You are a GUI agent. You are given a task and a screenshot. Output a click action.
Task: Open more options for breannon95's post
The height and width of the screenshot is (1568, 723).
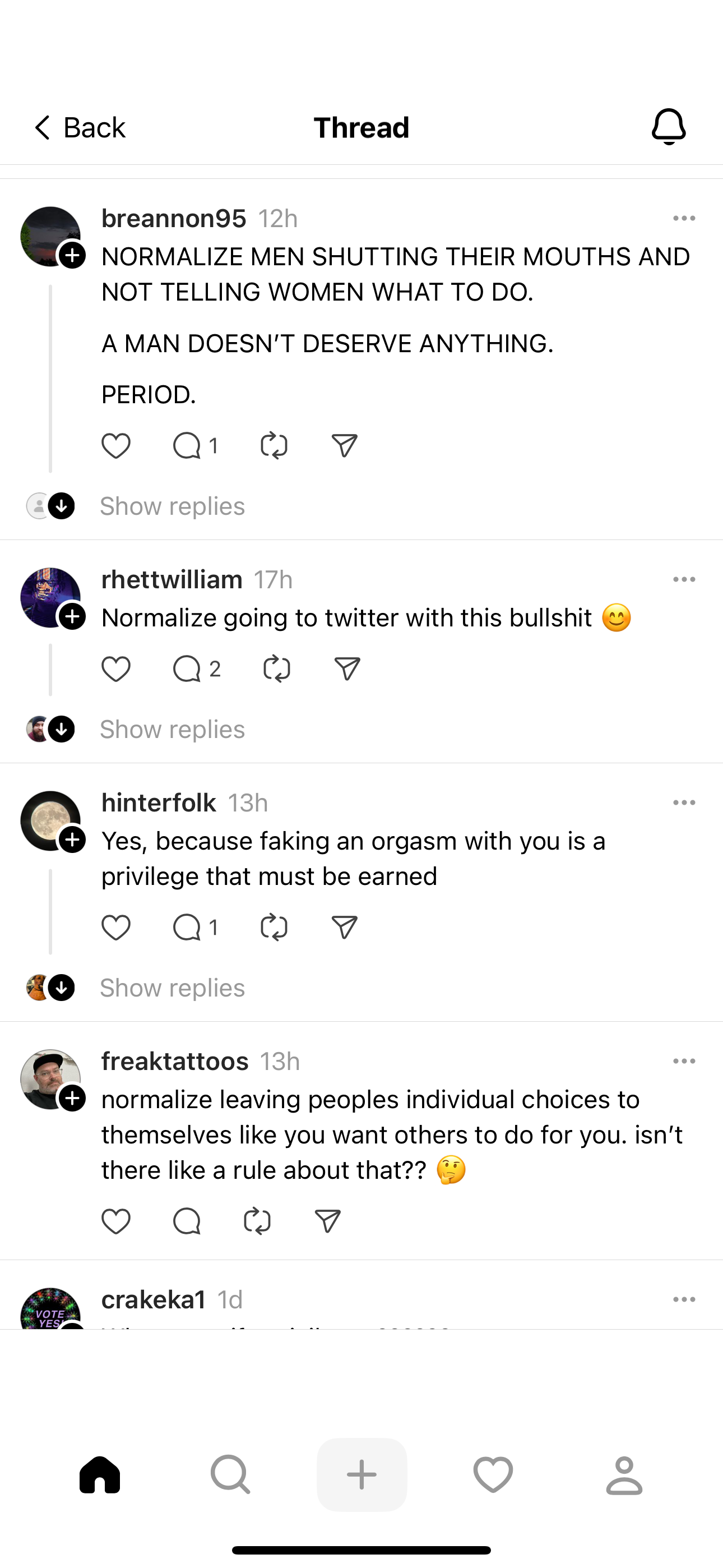point(684,219)
